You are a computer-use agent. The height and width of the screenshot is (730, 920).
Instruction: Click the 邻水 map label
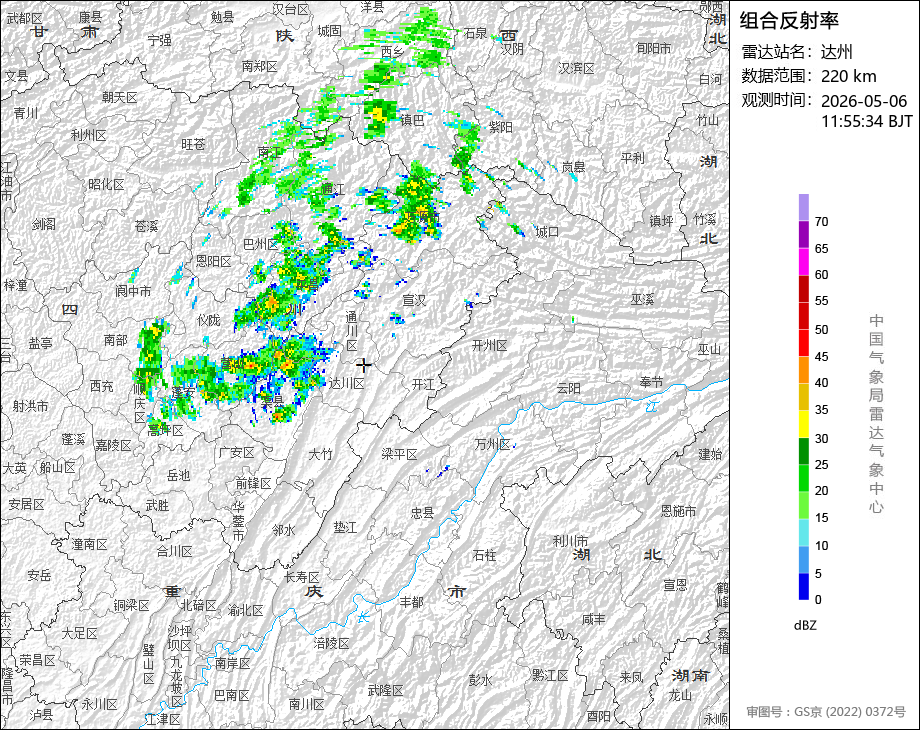click(283, 530)
